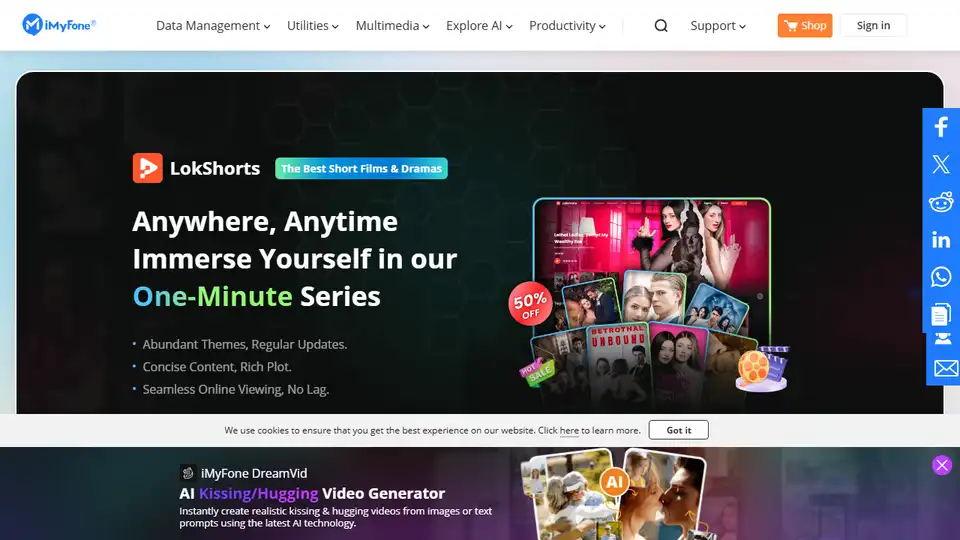Image resolution: width=960 pixels, height=540 pixels.
Task: Click the LokShorts title text
Action: (215, 168)
